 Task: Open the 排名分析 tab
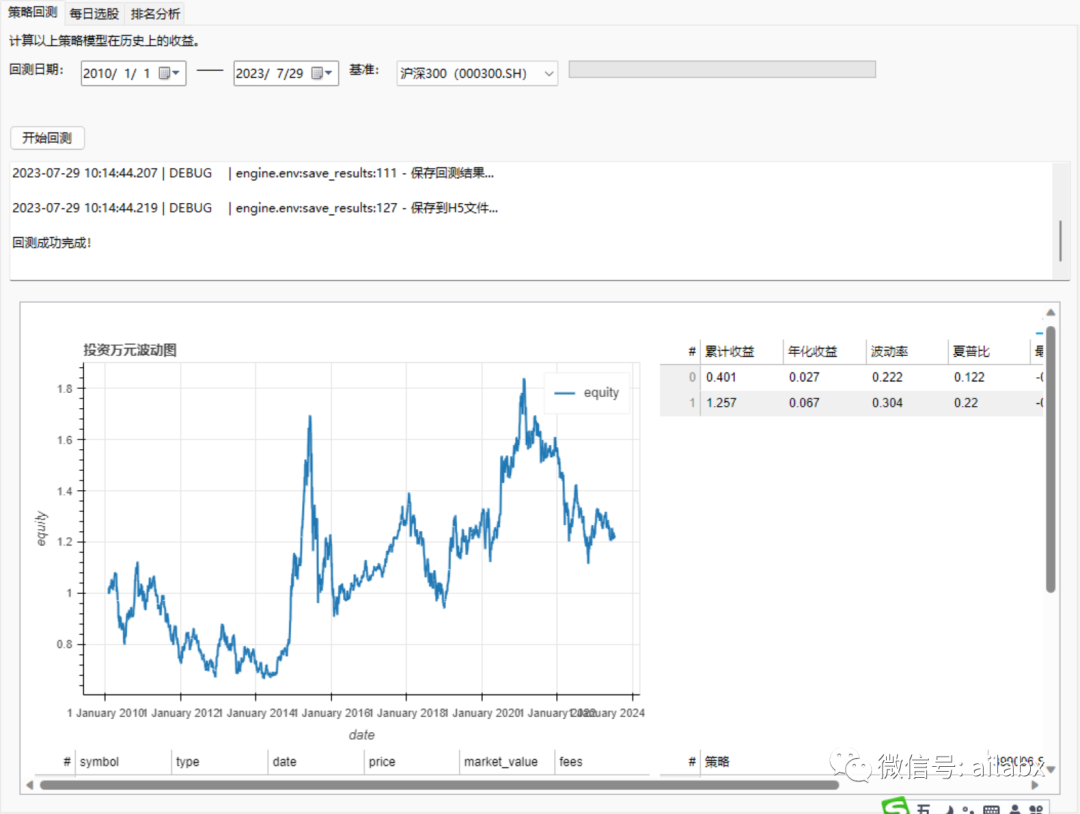(156, 14)
